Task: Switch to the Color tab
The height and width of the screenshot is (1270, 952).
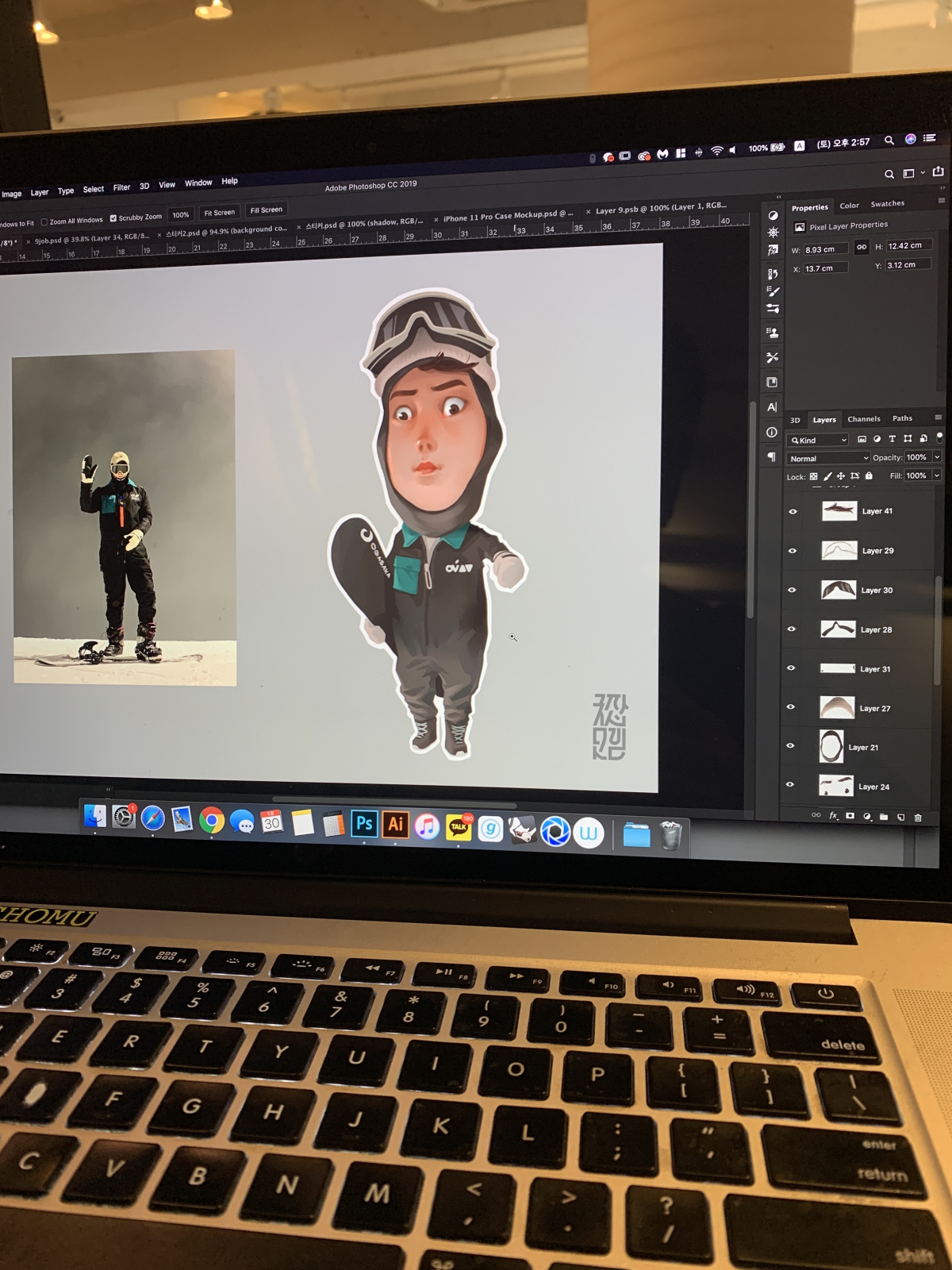Action: (850, 205)
